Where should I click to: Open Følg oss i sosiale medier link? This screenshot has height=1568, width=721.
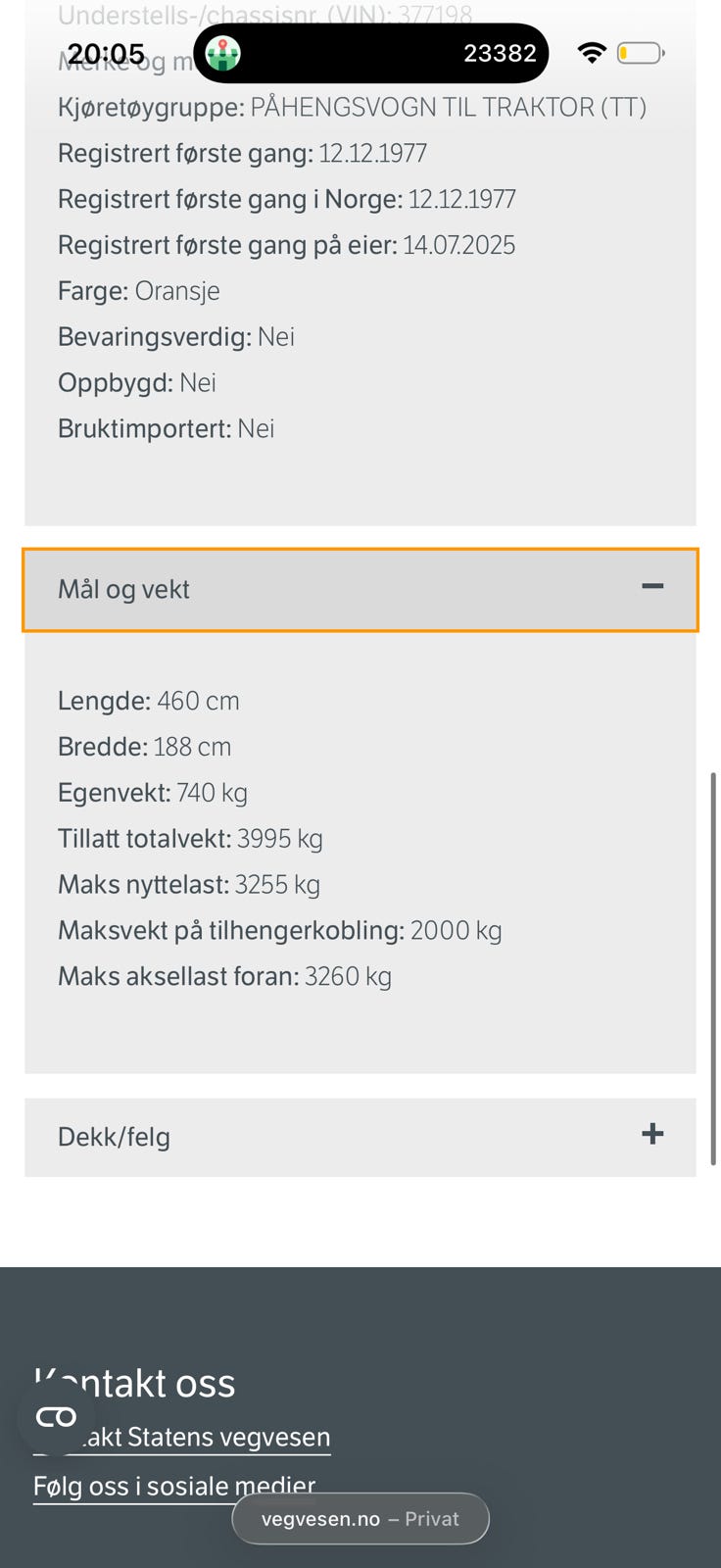click(174, 1487)
